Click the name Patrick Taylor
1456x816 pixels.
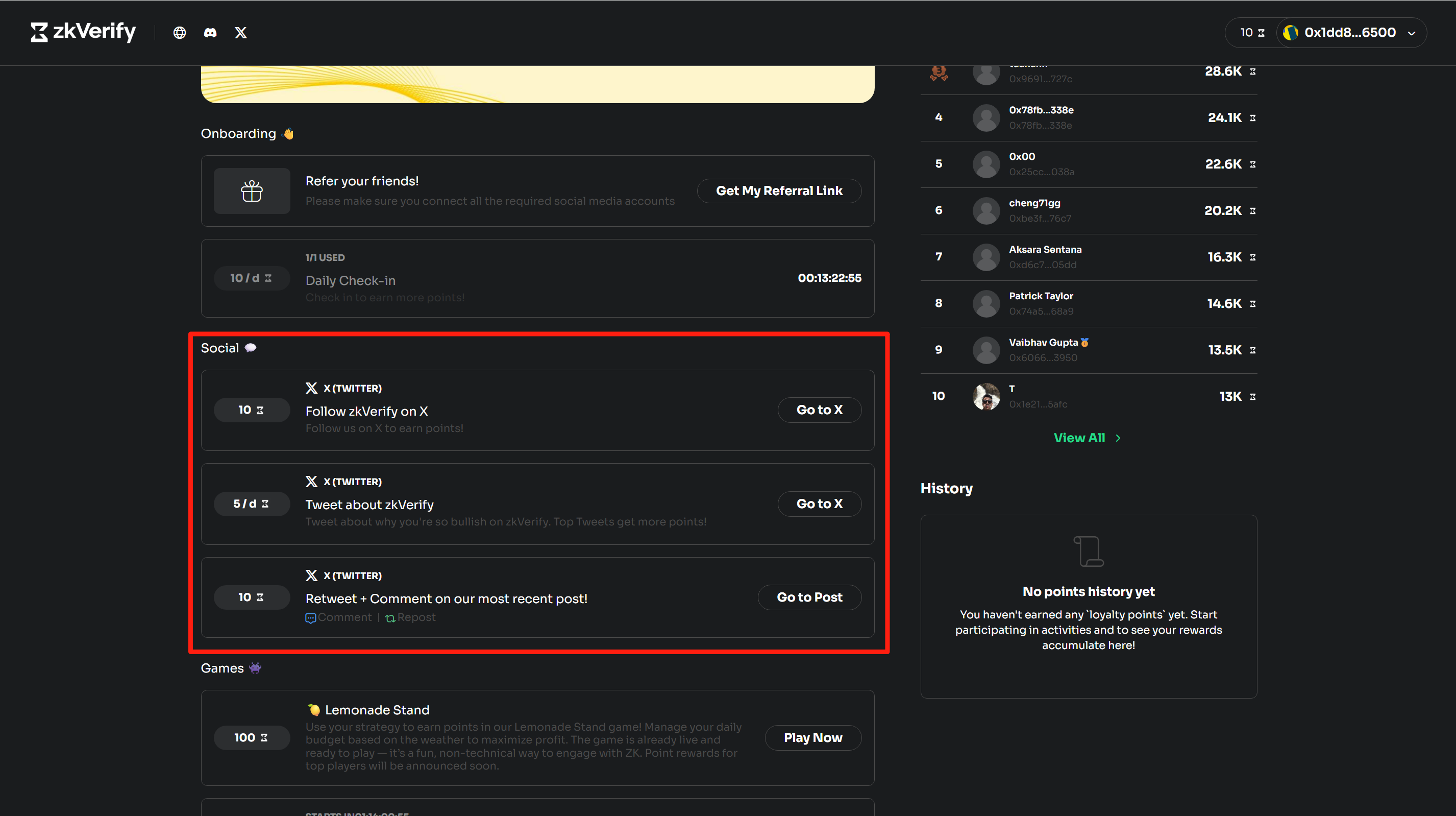coord(1041,296)
